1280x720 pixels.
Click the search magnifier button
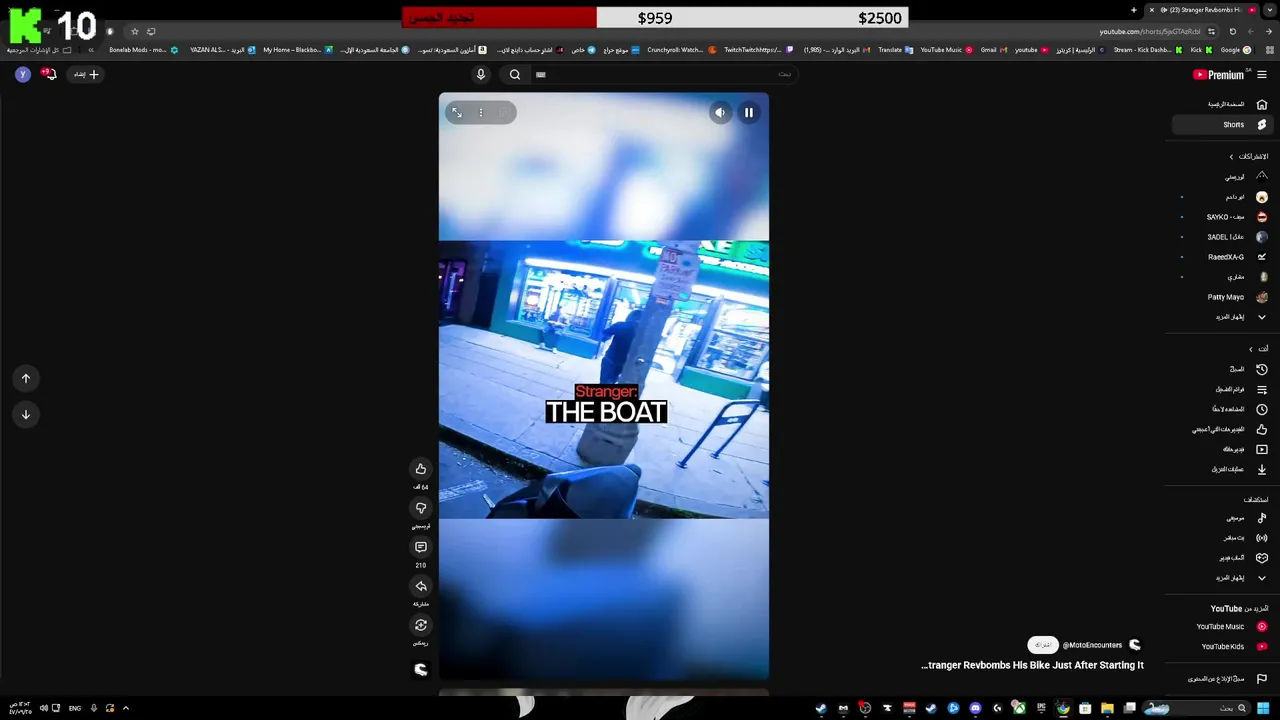pos(515,74)
